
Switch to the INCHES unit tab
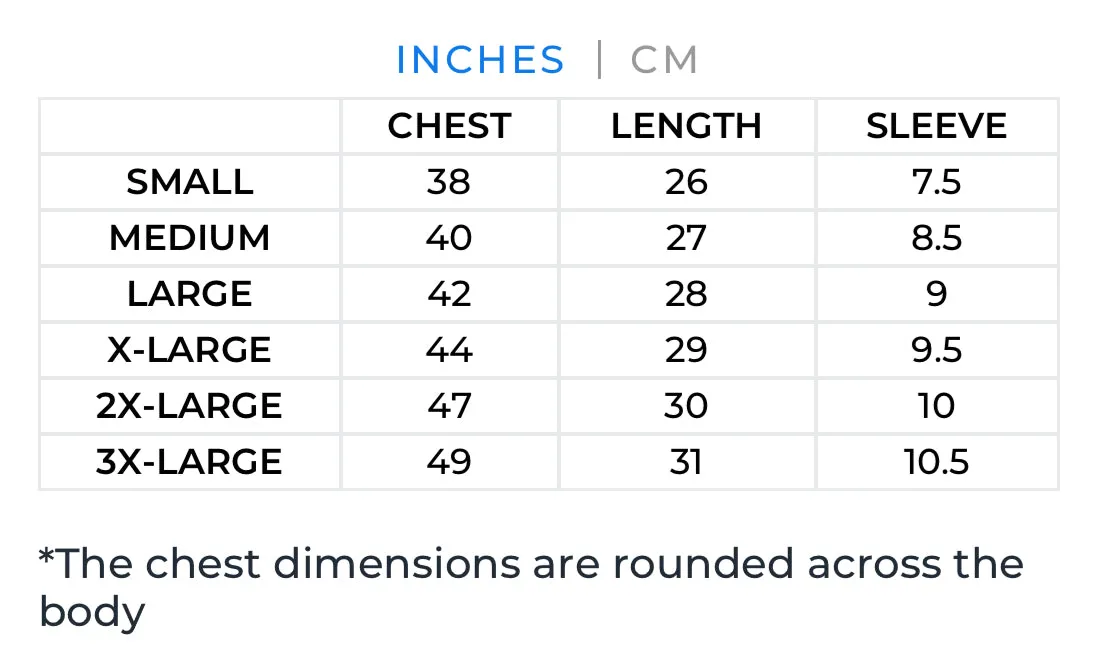click(x=480, y=59)
